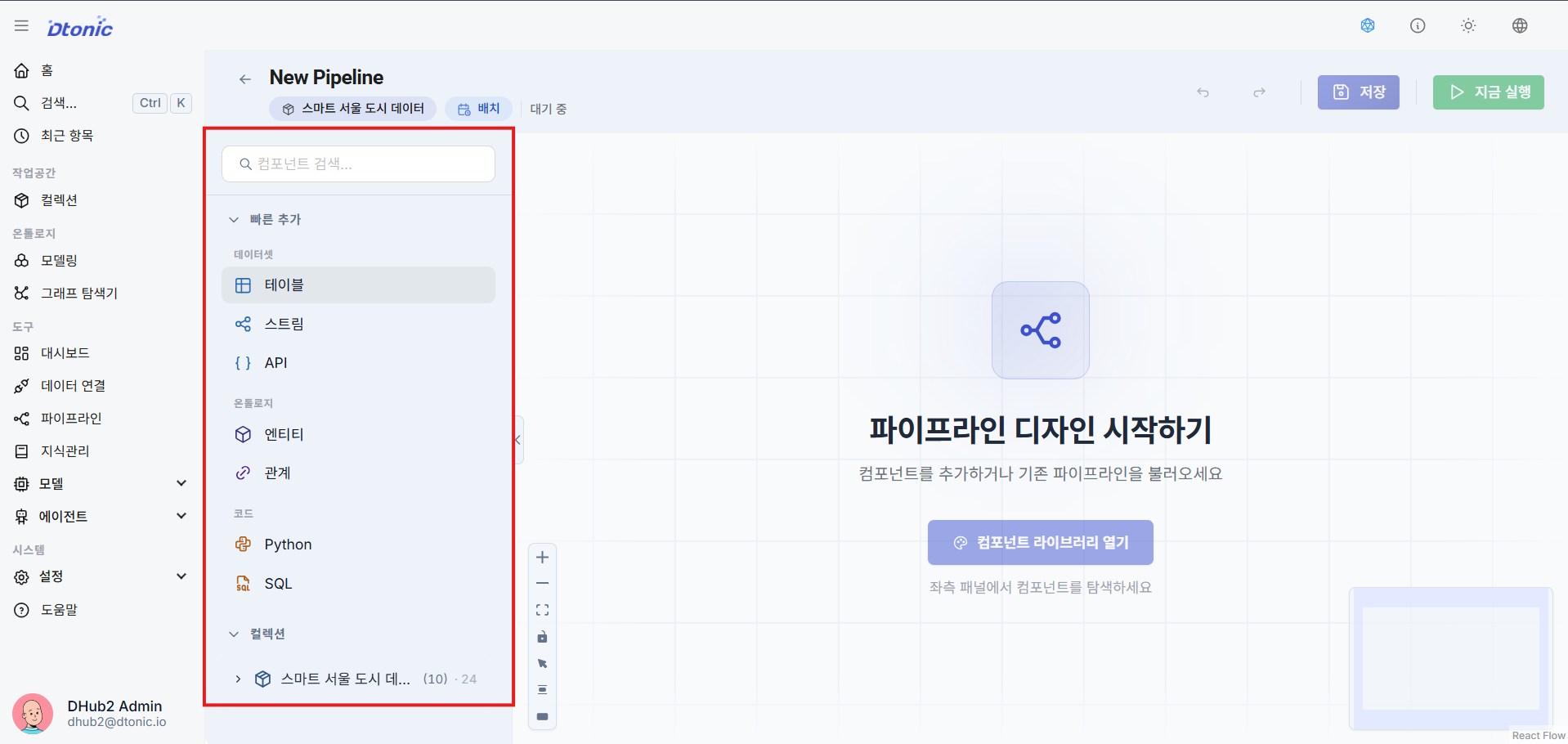
Task: Open the Dtonic logo home
Action: pyautogui.click(x=80, y=27)
